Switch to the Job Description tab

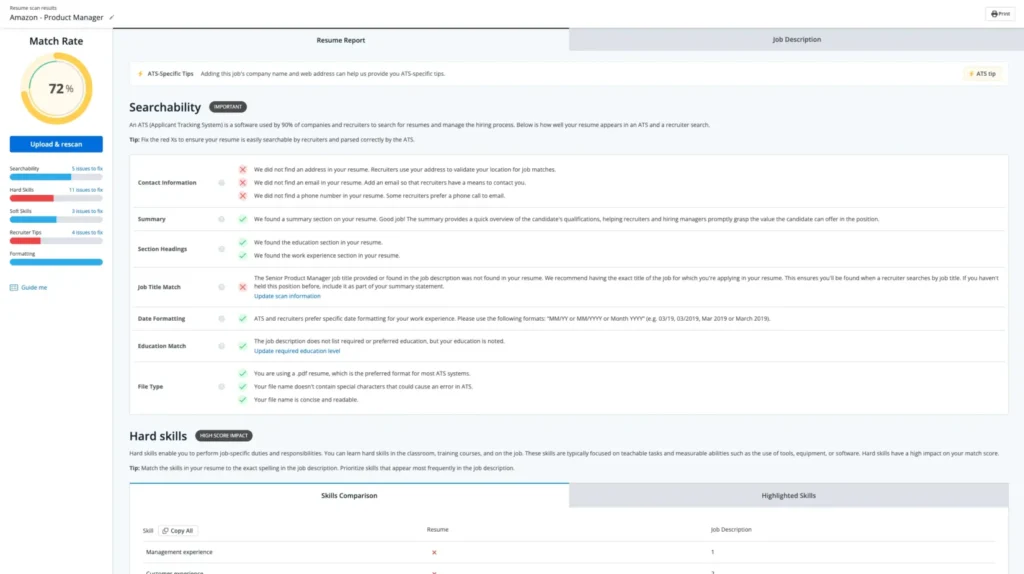(x=796, y=40)
